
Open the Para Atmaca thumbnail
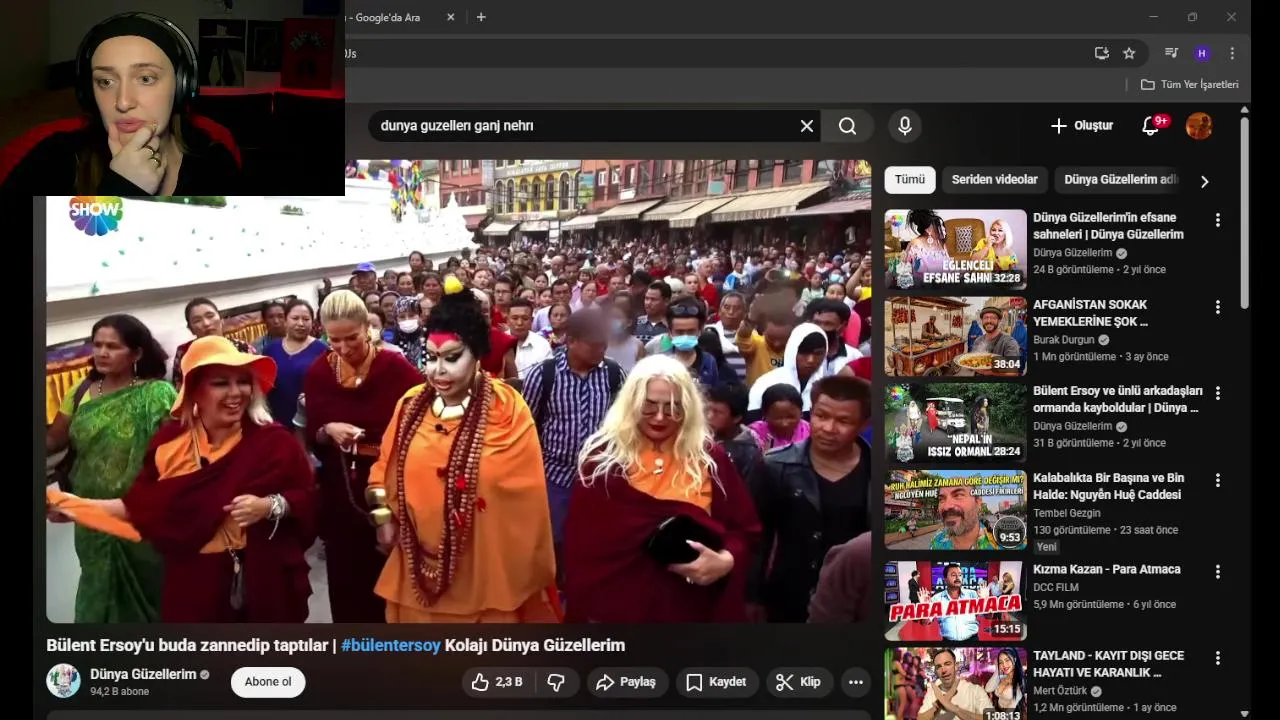[x=955, y=600]
